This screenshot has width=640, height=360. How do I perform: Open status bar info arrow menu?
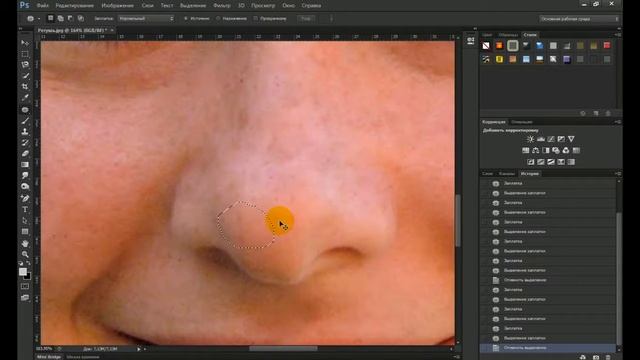(x=139, y=349)
